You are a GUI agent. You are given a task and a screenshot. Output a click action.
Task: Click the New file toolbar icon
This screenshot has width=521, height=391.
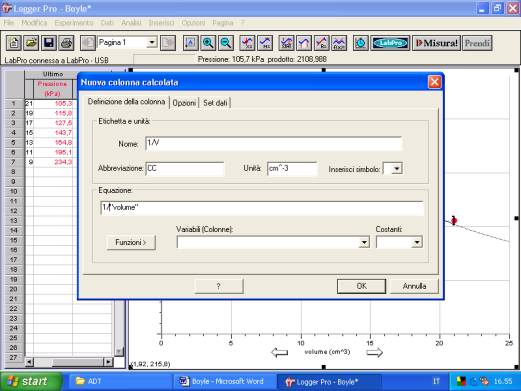(14, 43)
